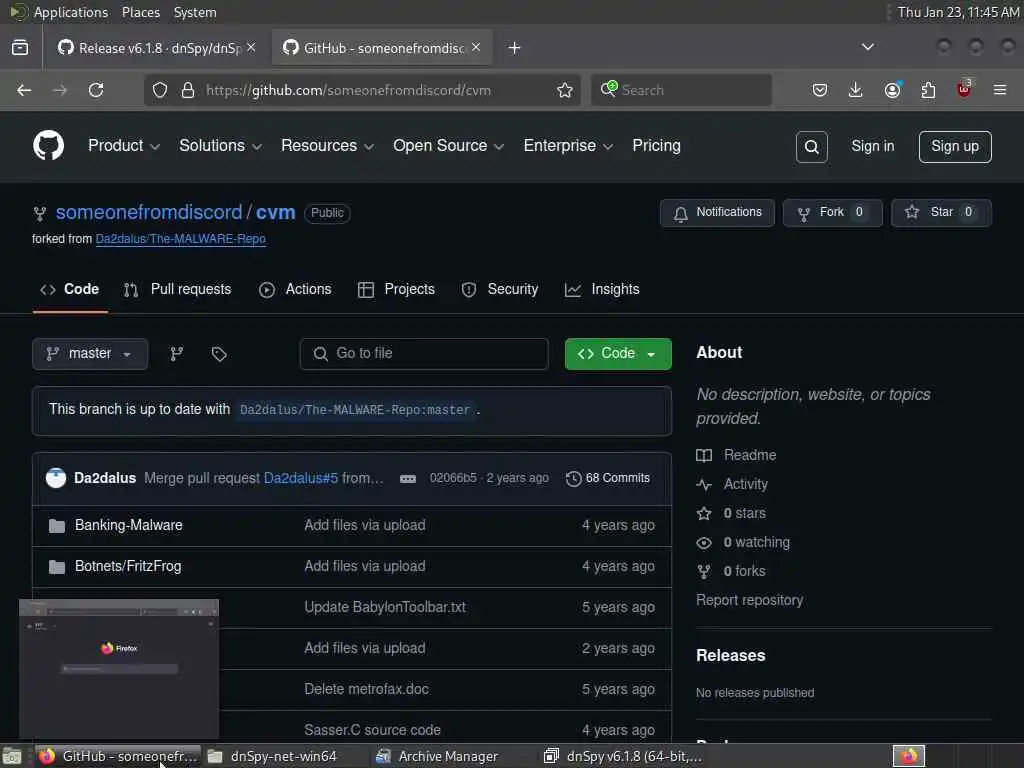Open the Projects tab

click(396, 289)
